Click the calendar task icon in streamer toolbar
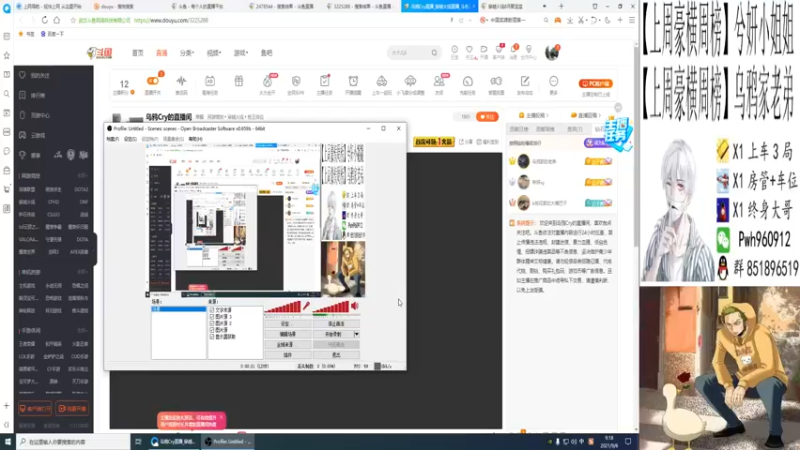 pos(210,81)
